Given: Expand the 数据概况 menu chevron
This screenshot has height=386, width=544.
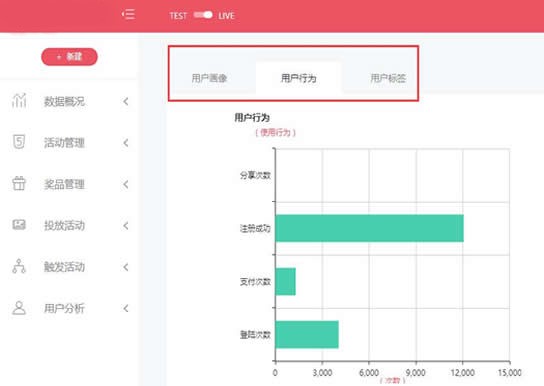Looking at the screenshot, I should point(126,101).
